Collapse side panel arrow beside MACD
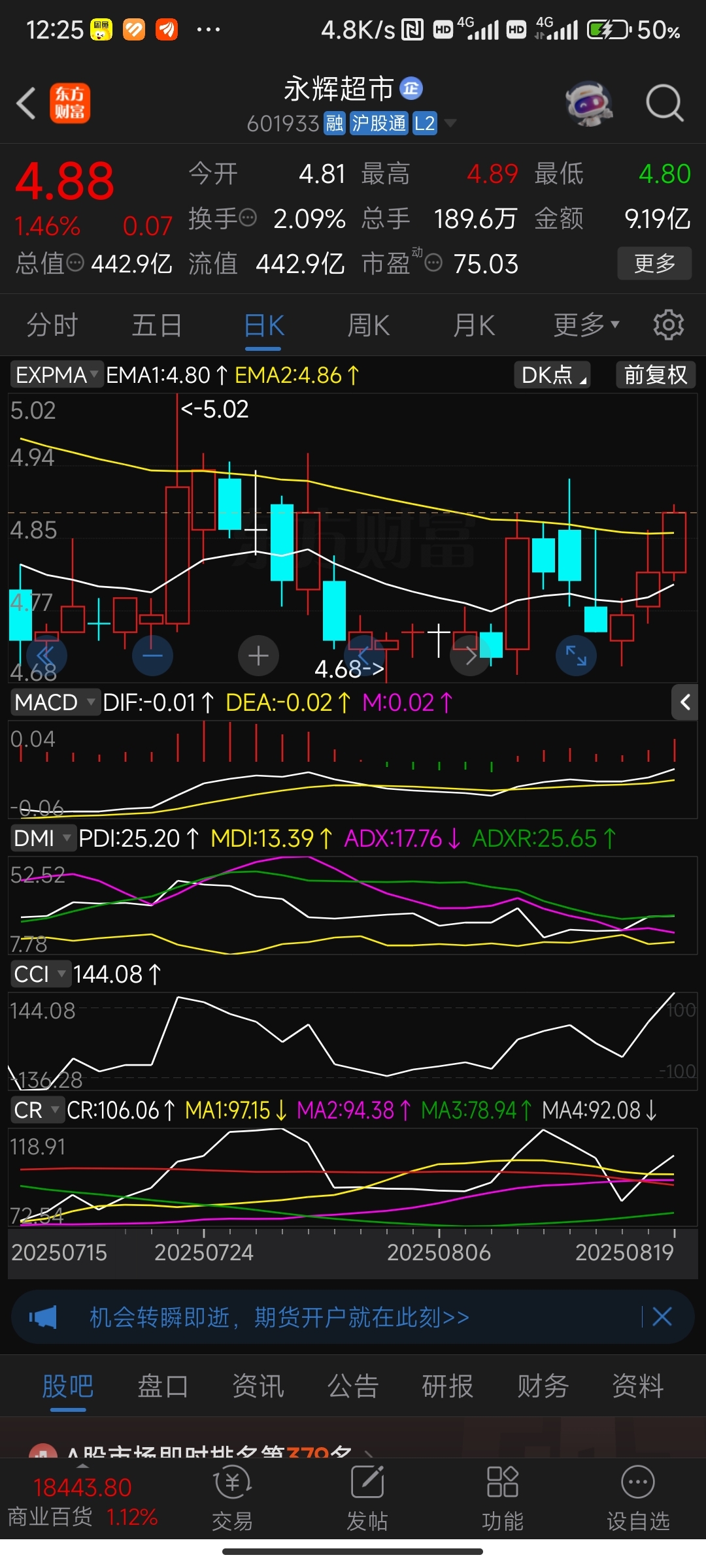 pyautogui.click(x=685, y=702)
